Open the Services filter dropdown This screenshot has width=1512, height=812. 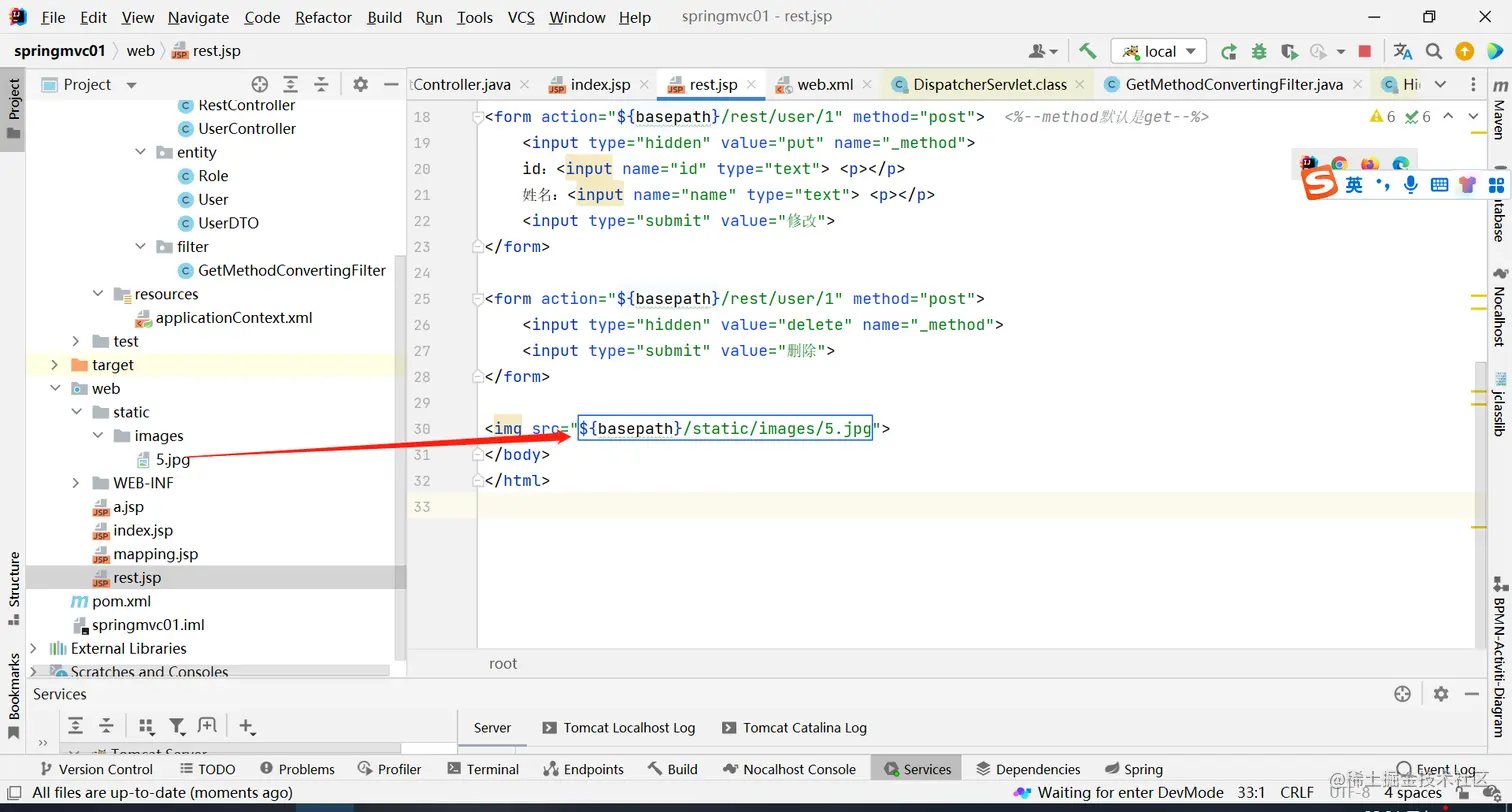pyautogui.click(x=177, y=726)
